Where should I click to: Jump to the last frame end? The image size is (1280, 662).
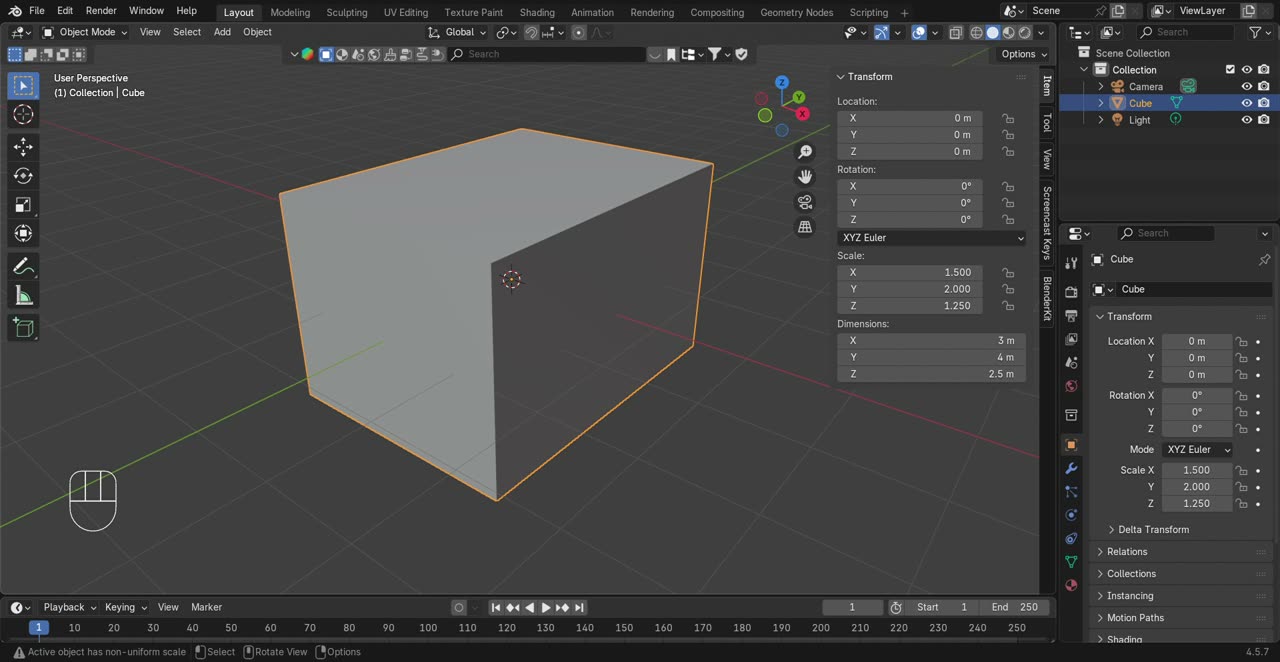(x=579, y=607)
